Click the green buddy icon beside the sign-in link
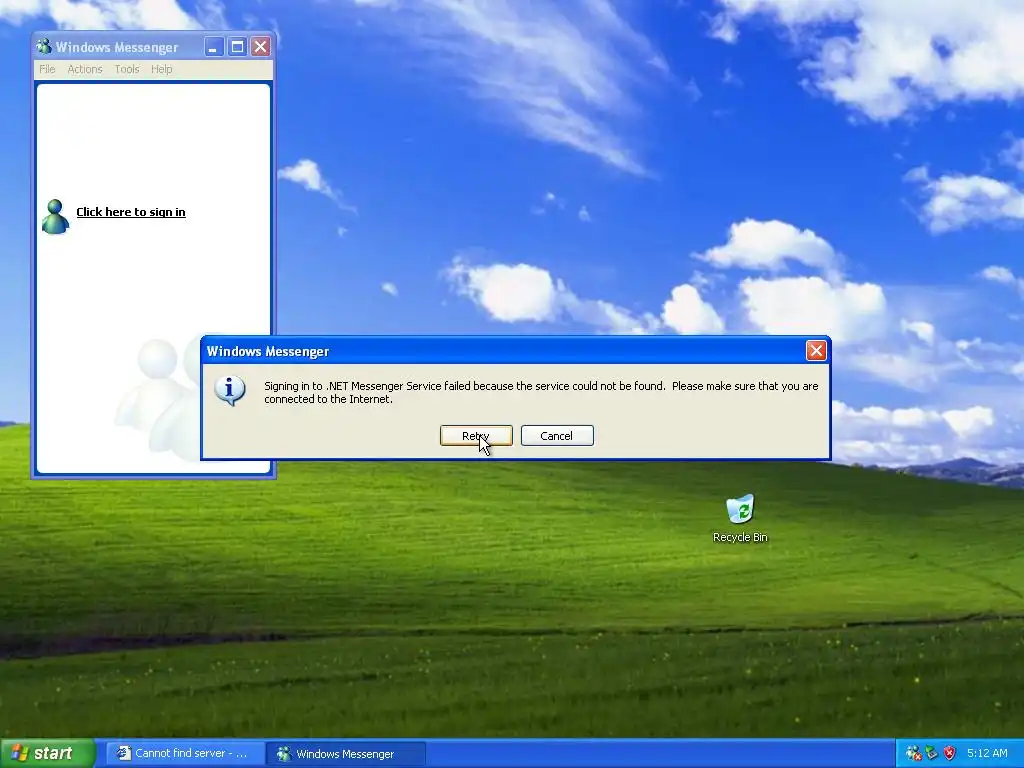1024x768 pixels. [55, 217]
